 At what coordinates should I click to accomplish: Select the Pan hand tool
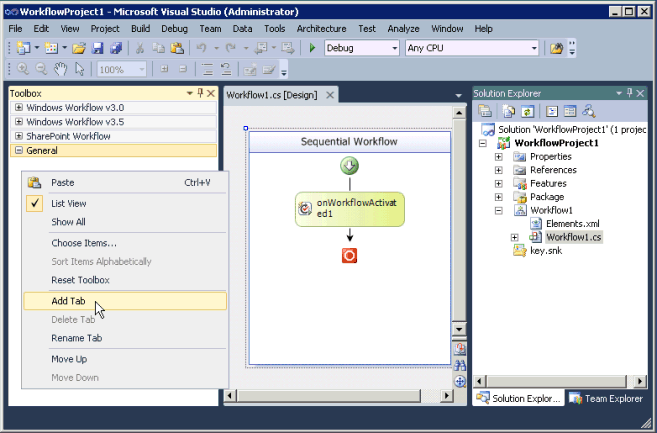(x=60, y=69)
